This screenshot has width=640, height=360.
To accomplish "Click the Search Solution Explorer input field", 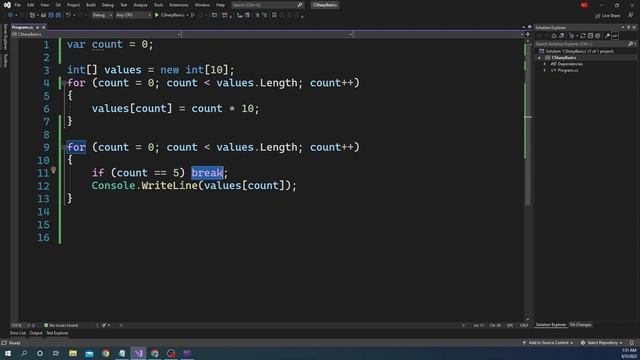I will click(x=581, y=44).
